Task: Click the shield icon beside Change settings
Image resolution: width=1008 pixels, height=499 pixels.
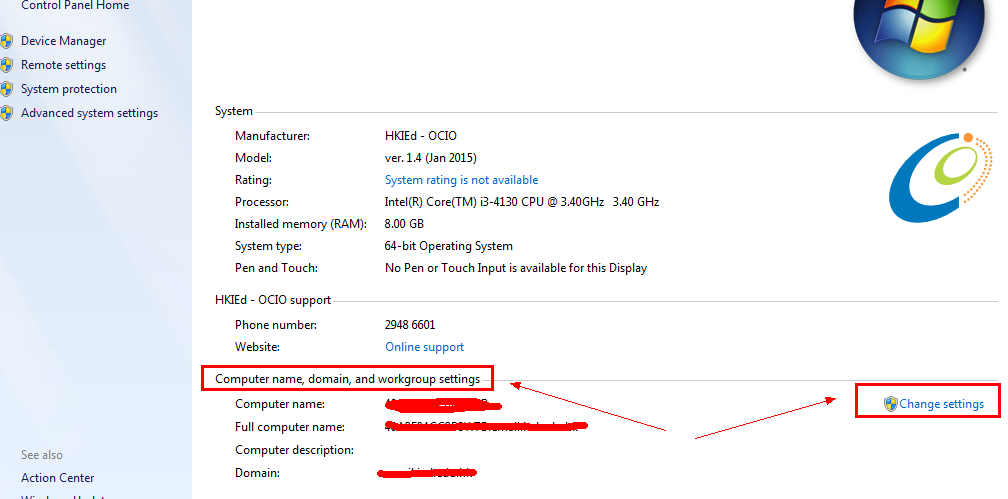Action: (x=890, y=404)
